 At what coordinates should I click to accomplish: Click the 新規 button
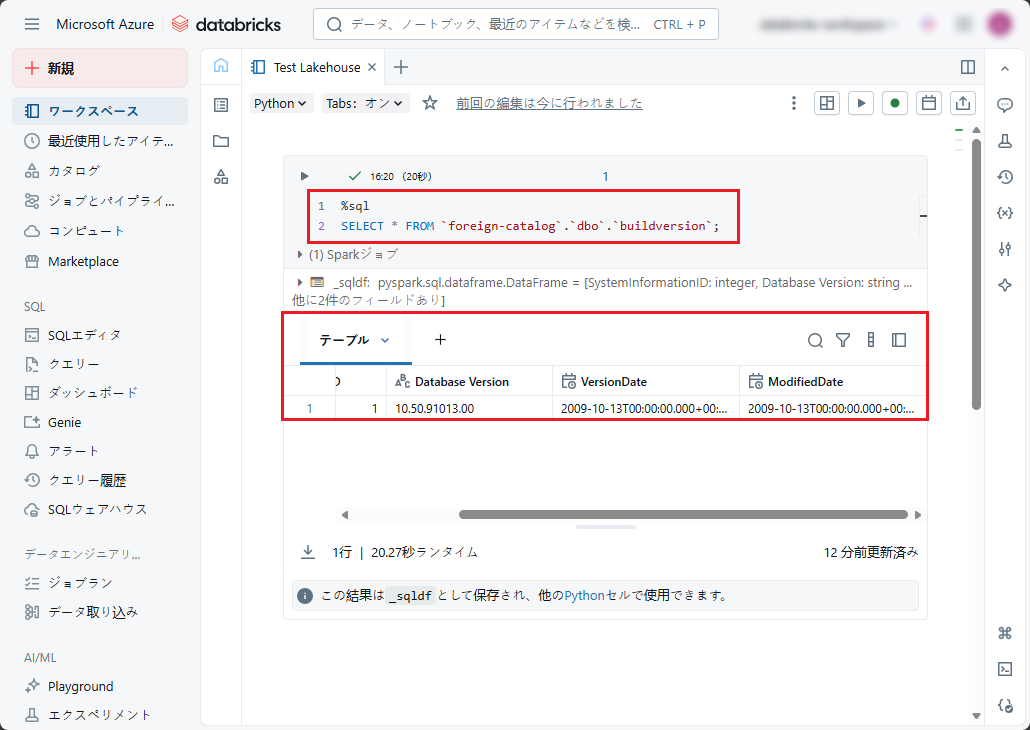[x=100, y=68]
